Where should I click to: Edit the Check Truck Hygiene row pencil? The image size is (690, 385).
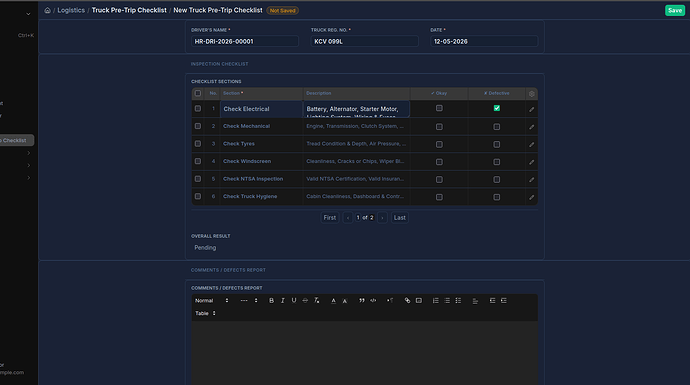(532, 197)
